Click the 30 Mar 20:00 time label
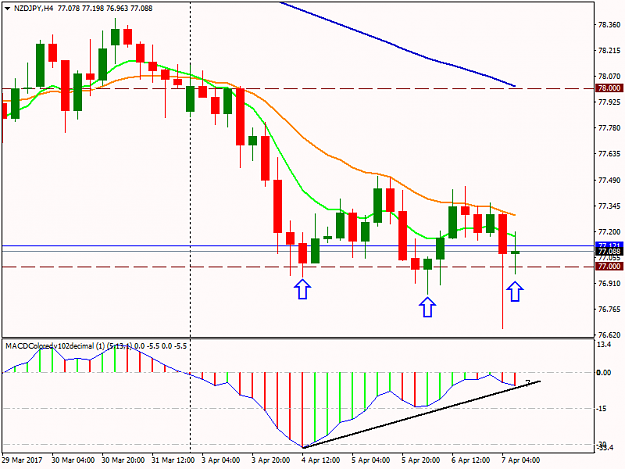625x469 pixels. (x=123, y=460)
